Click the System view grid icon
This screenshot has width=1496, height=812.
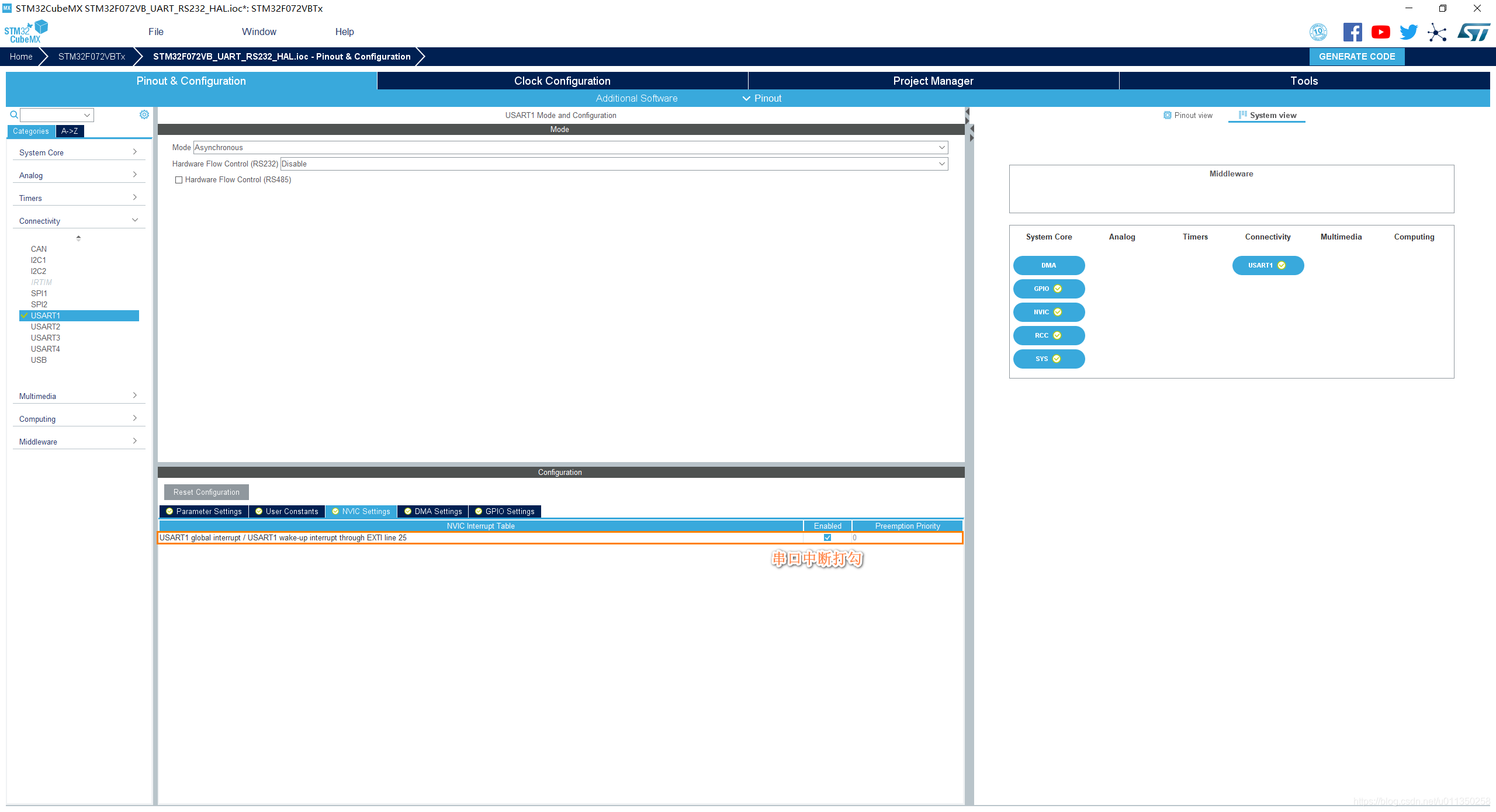(1242, 115)
